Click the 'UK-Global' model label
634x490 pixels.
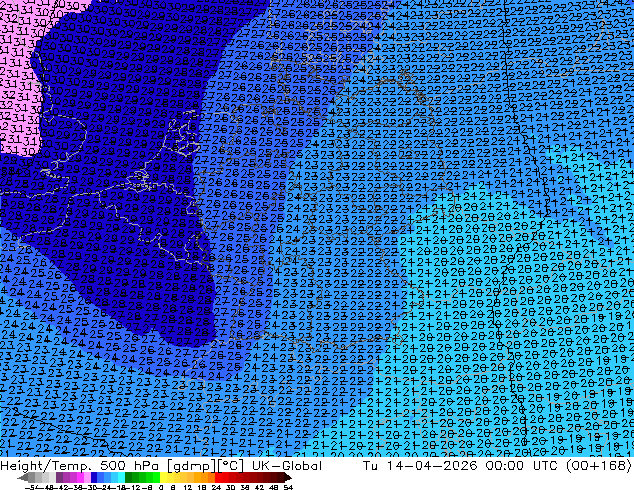point(287,466)
